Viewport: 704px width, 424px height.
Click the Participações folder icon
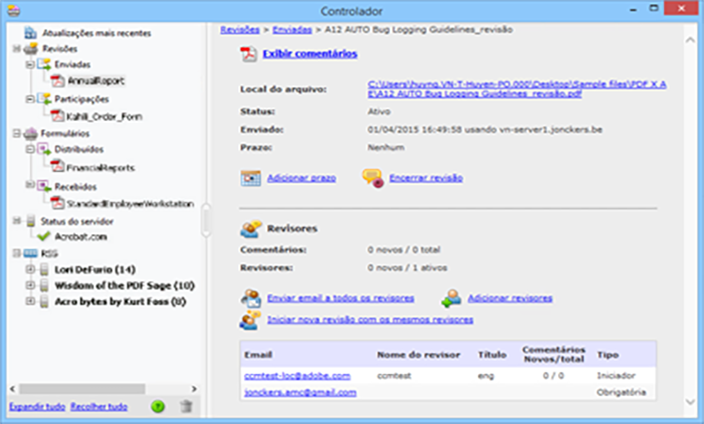(44, 99)
